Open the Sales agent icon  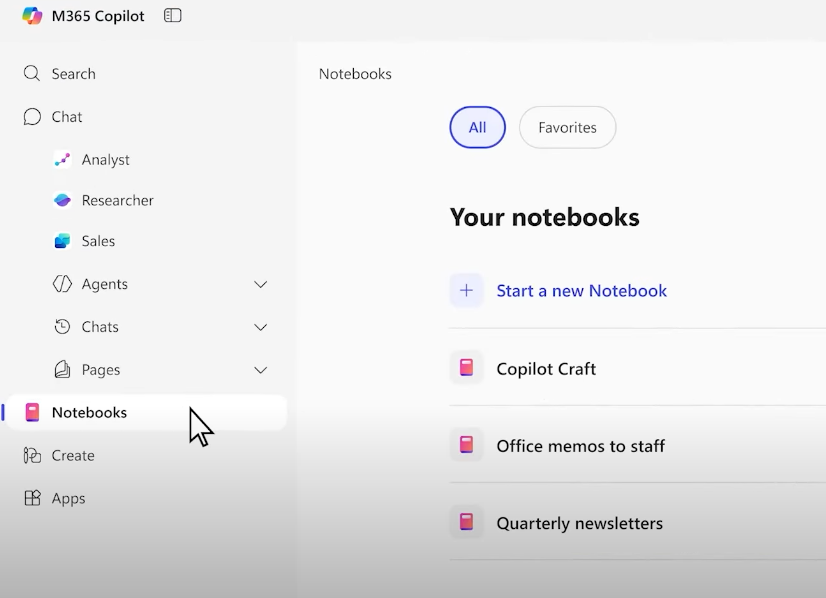coord(62,241)
